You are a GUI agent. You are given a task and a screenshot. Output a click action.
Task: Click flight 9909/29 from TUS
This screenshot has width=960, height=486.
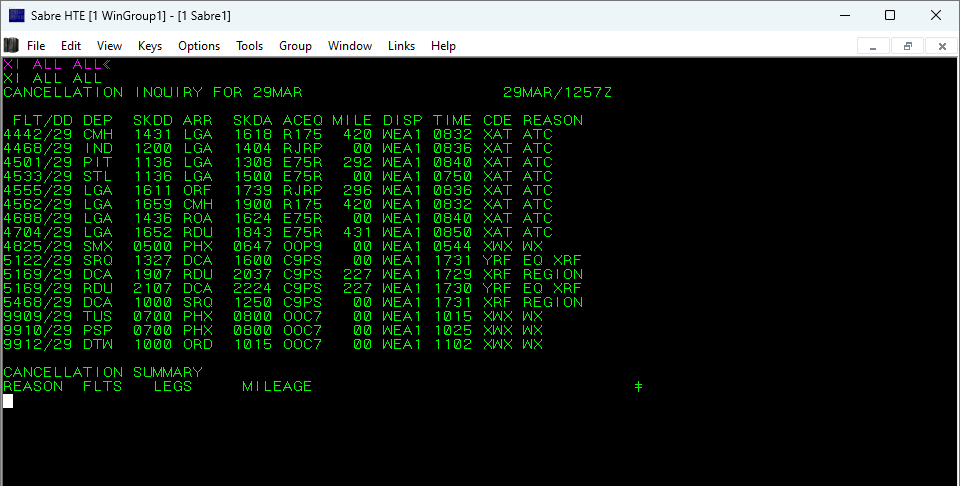pos(273,316)
